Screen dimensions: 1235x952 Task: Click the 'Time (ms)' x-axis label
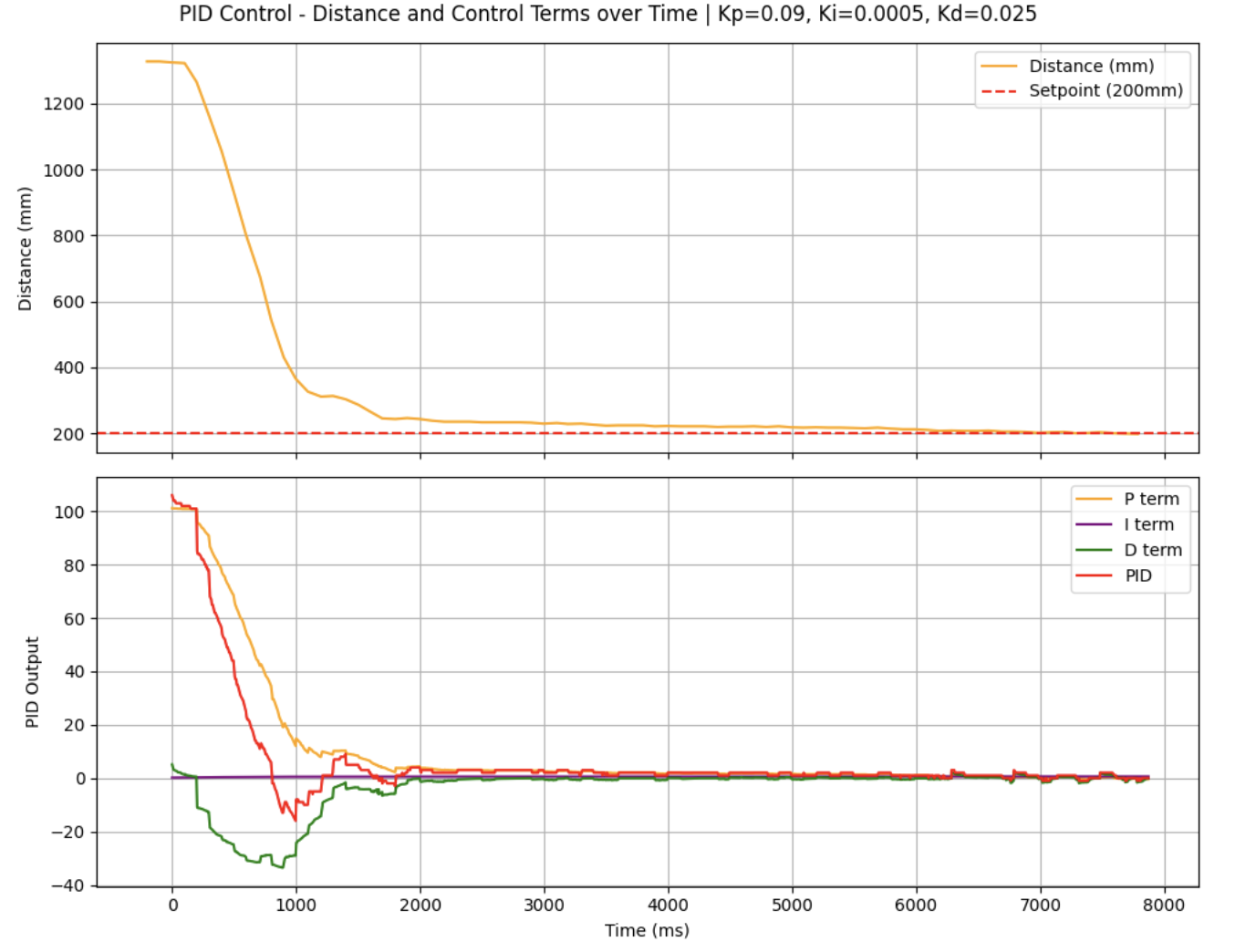point(647,930)
